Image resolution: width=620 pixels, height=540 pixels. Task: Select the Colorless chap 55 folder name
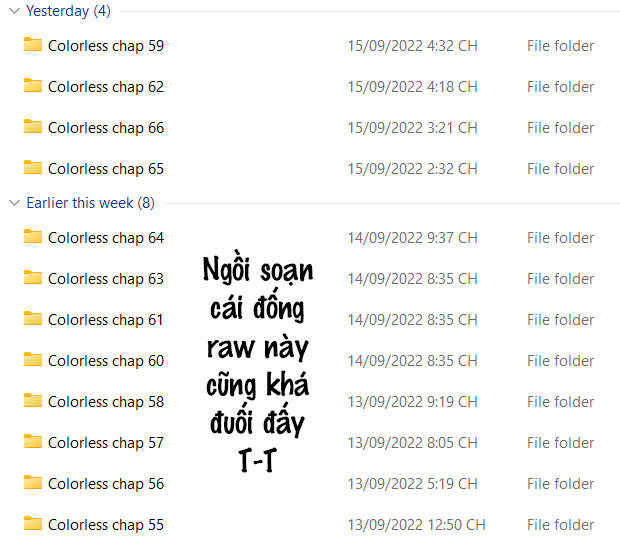[106, 525]
